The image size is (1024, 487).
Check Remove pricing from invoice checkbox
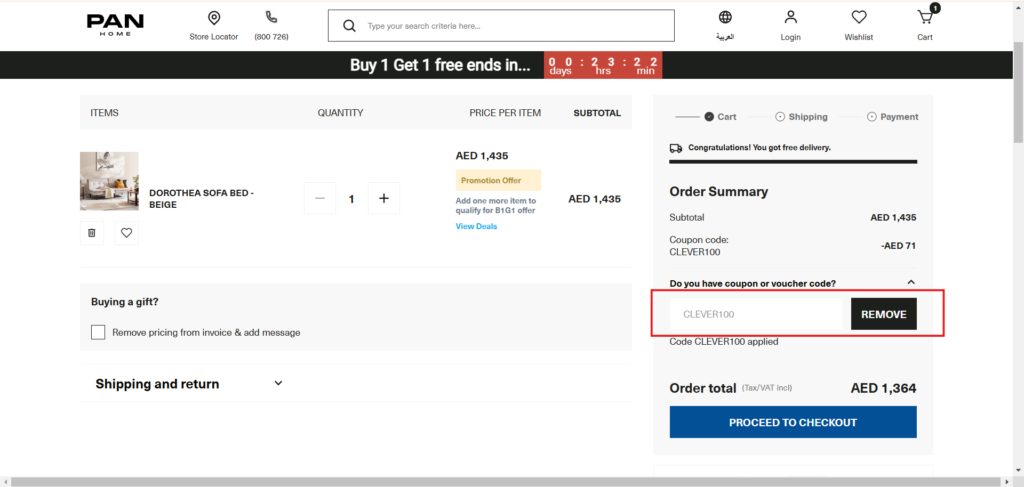point(98,332)
